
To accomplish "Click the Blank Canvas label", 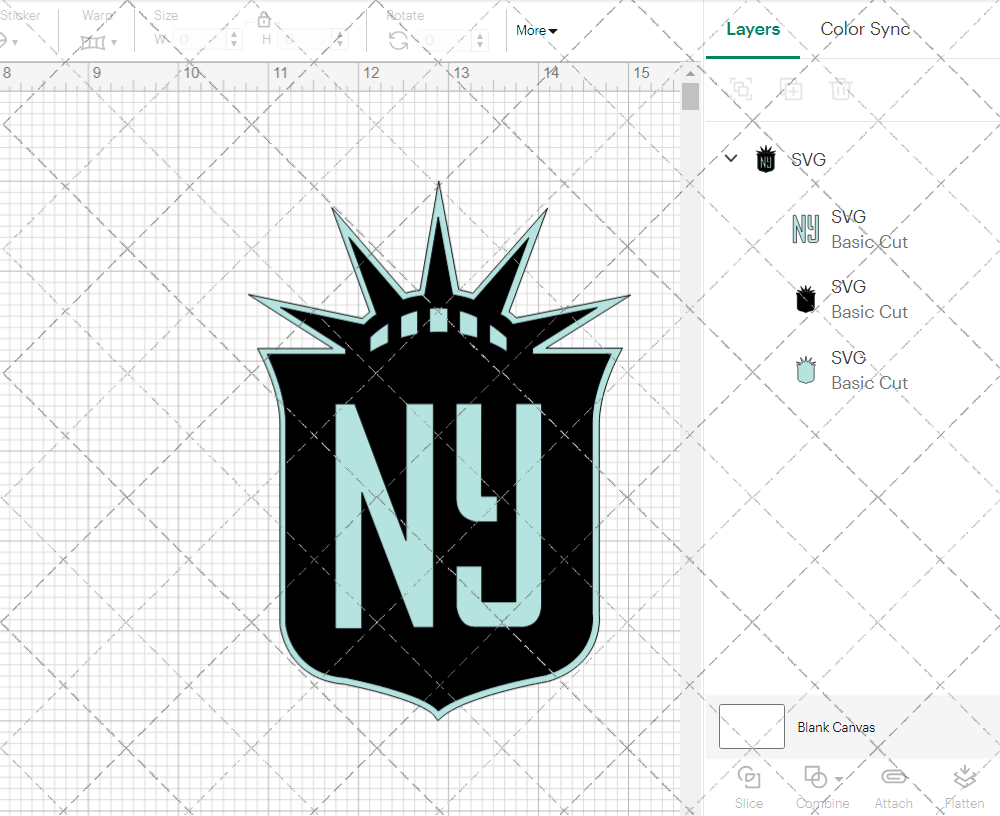I will click(835, 727).
